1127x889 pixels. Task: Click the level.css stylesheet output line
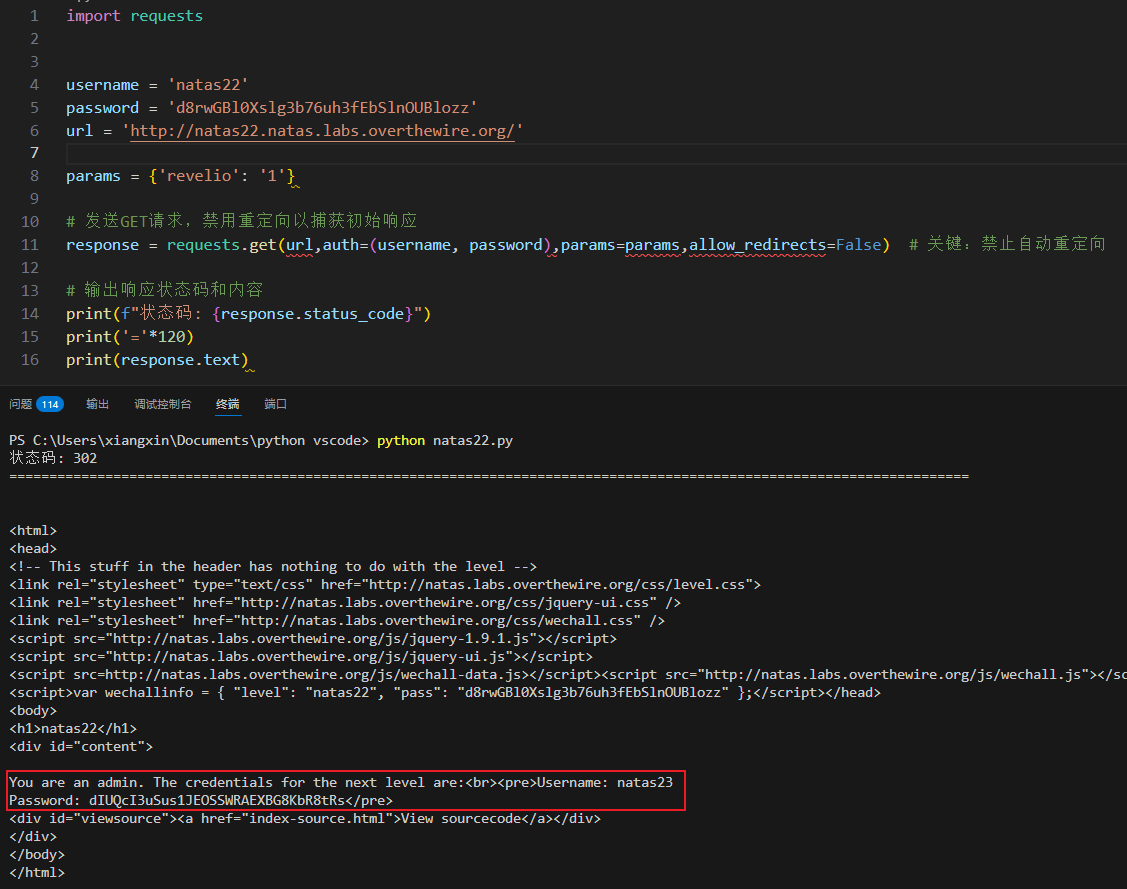(x=385, y=584)
